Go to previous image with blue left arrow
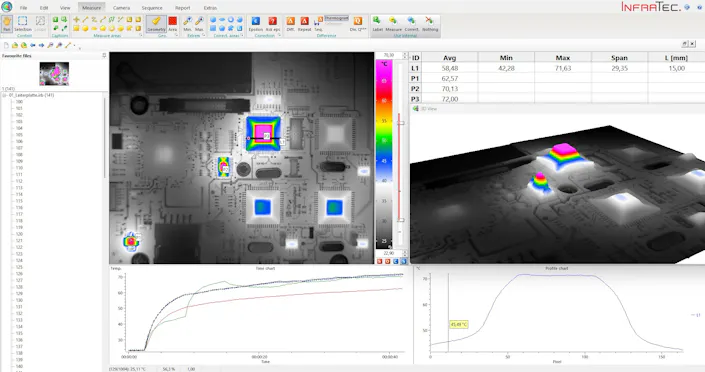Screen dimensions: 705x372 33,45
